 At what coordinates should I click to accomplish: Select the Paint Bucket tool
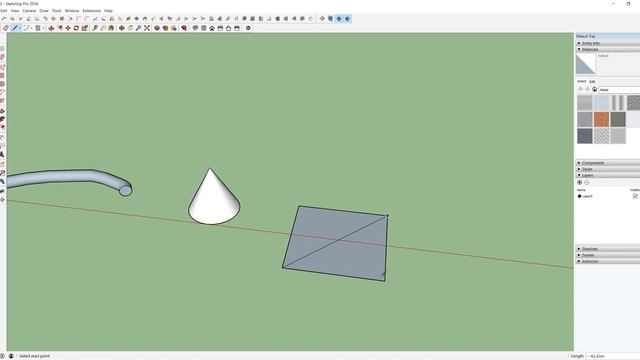point(111,28)
